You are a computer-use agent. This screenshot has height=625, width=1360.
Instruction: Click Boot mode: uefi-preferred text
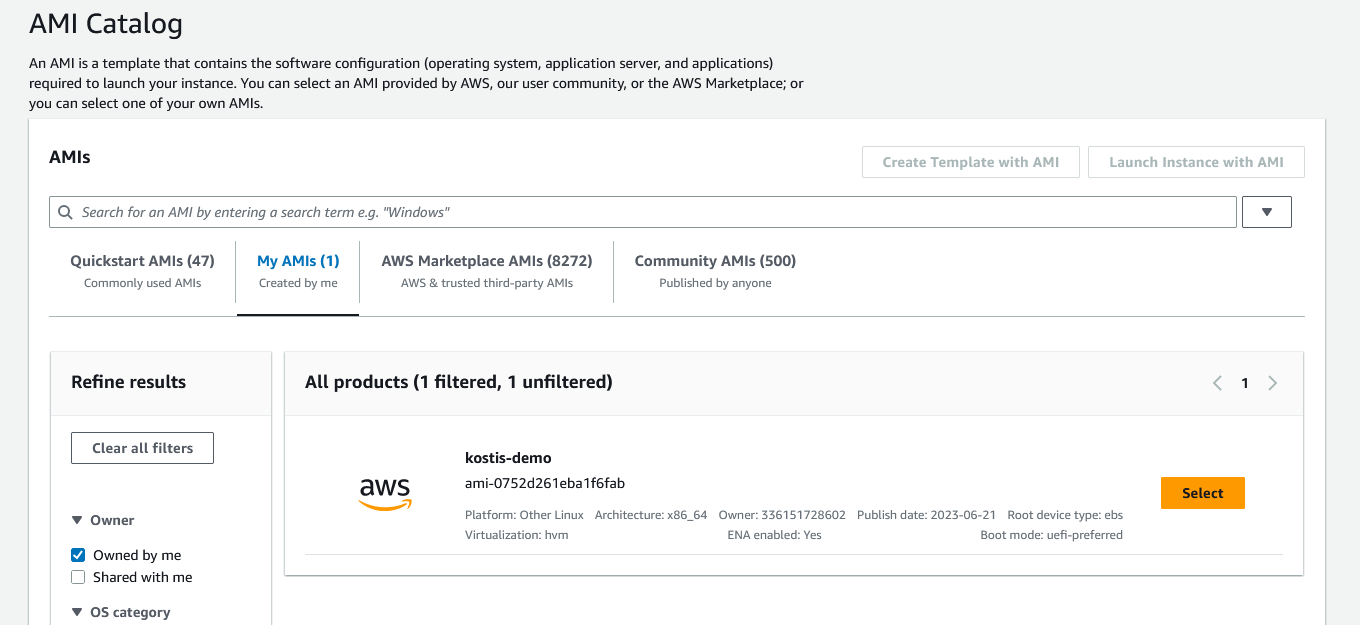[x=1051, y=535]
